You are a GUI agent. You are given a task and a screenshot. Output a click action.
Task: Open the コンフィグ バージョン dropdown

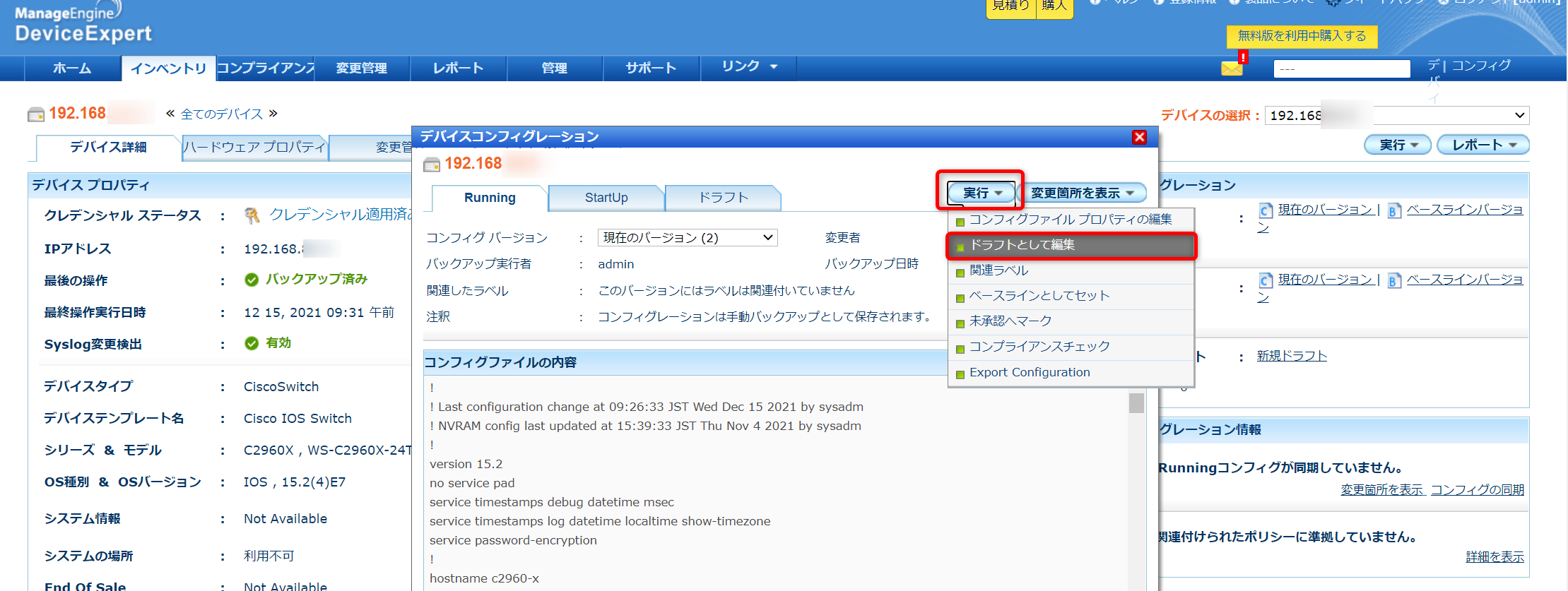click(688, 238)
